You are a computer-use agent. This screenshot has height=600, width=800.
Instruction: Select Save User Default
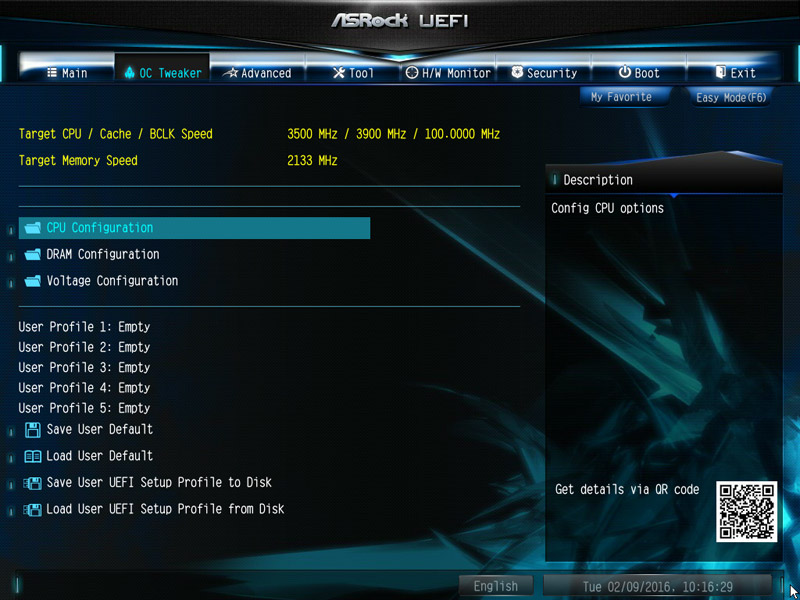coord(99,430)
